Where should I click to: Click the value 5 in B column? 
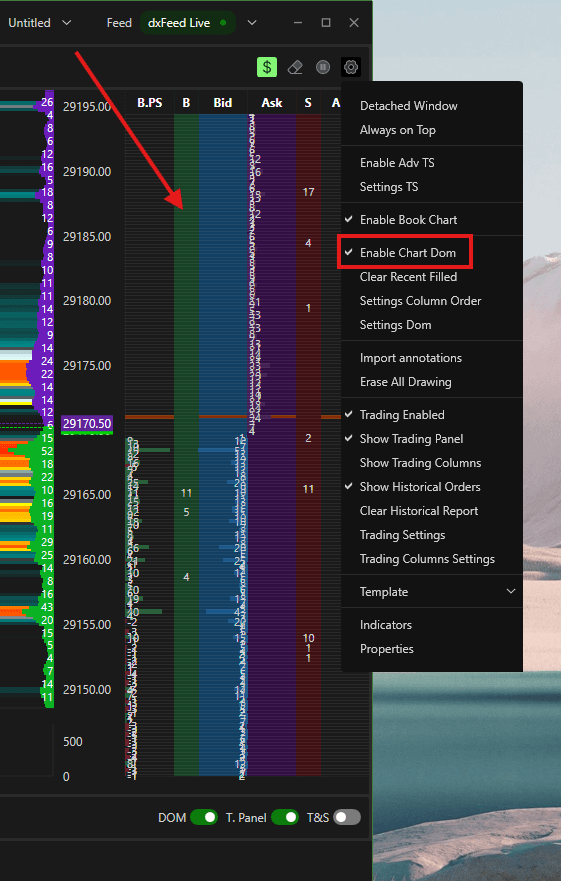coord(186,512)
